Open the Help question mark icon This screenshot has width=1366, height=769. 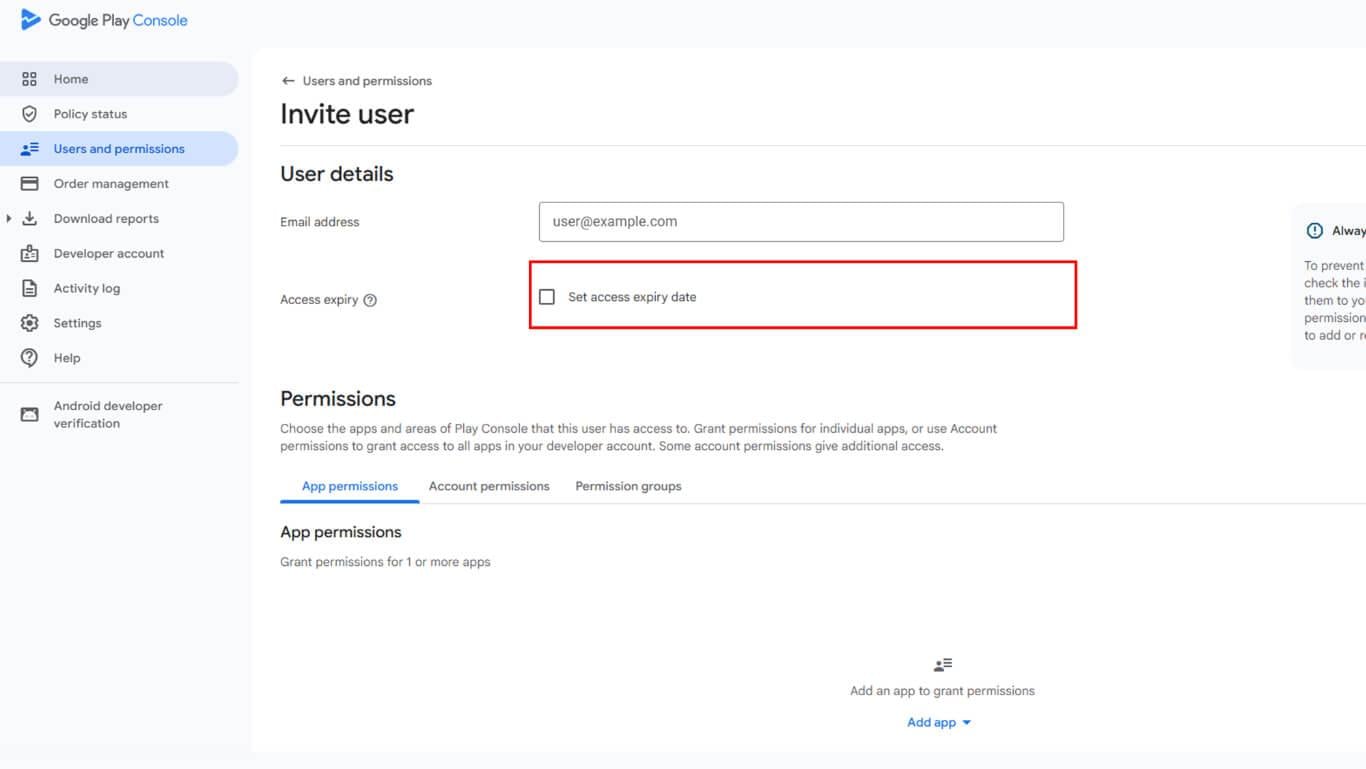tap(28, 357)
